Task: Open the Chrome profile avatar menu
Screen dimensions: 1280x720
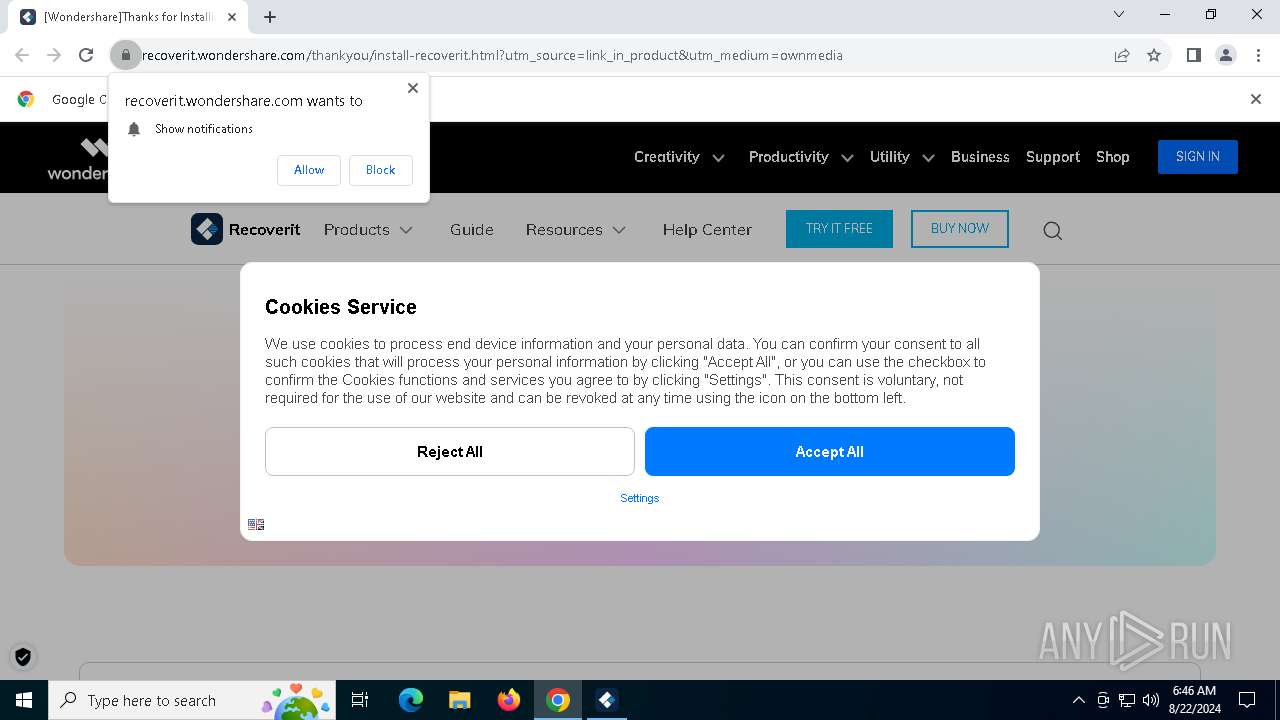Action: [x=1226, y=55]
